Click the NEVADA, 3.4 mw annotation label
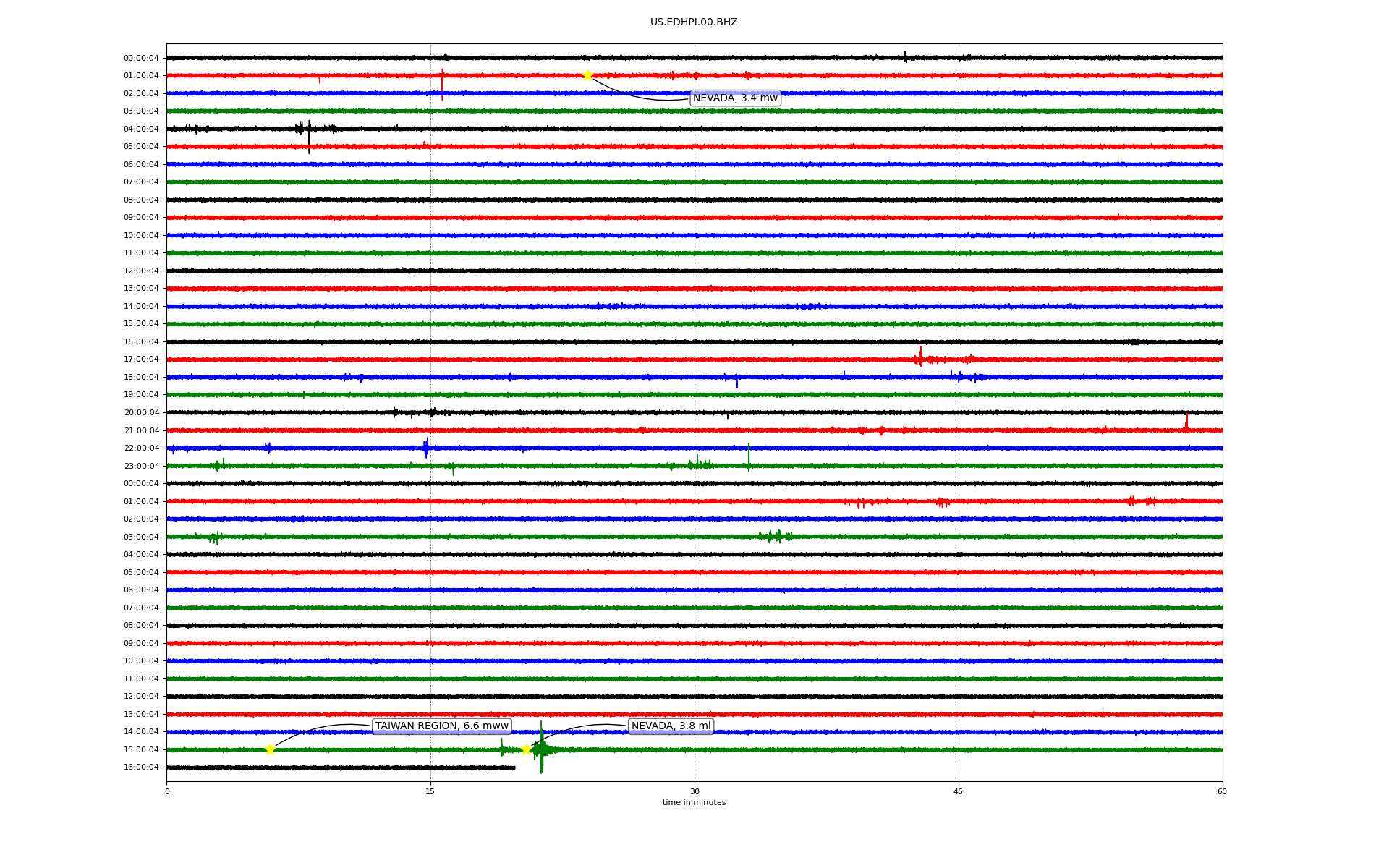Screen dimensions: 1389x868 [x=735, y=98]
